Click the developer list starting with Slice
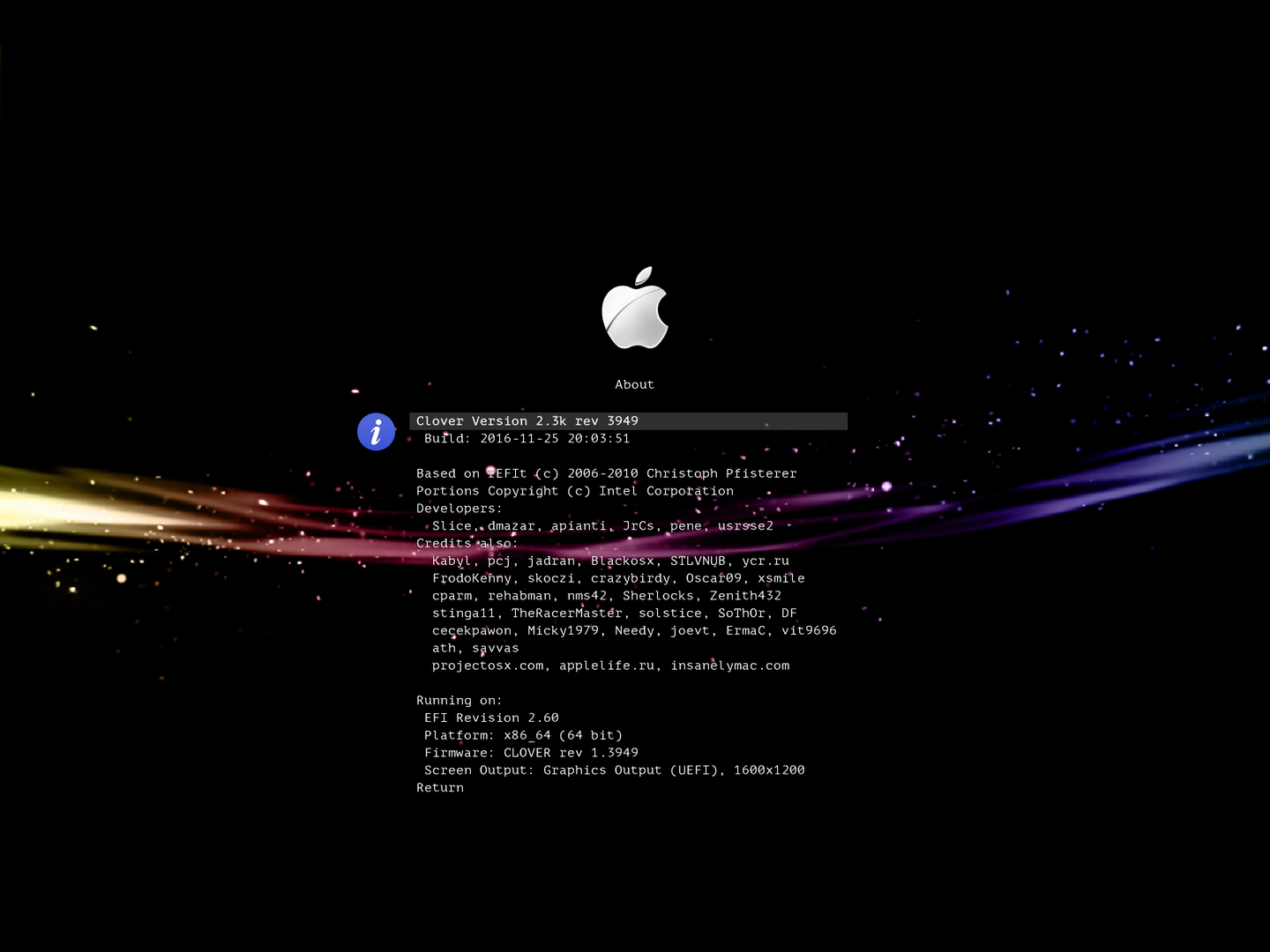1270x952 pixels. (x=602, y=526)
